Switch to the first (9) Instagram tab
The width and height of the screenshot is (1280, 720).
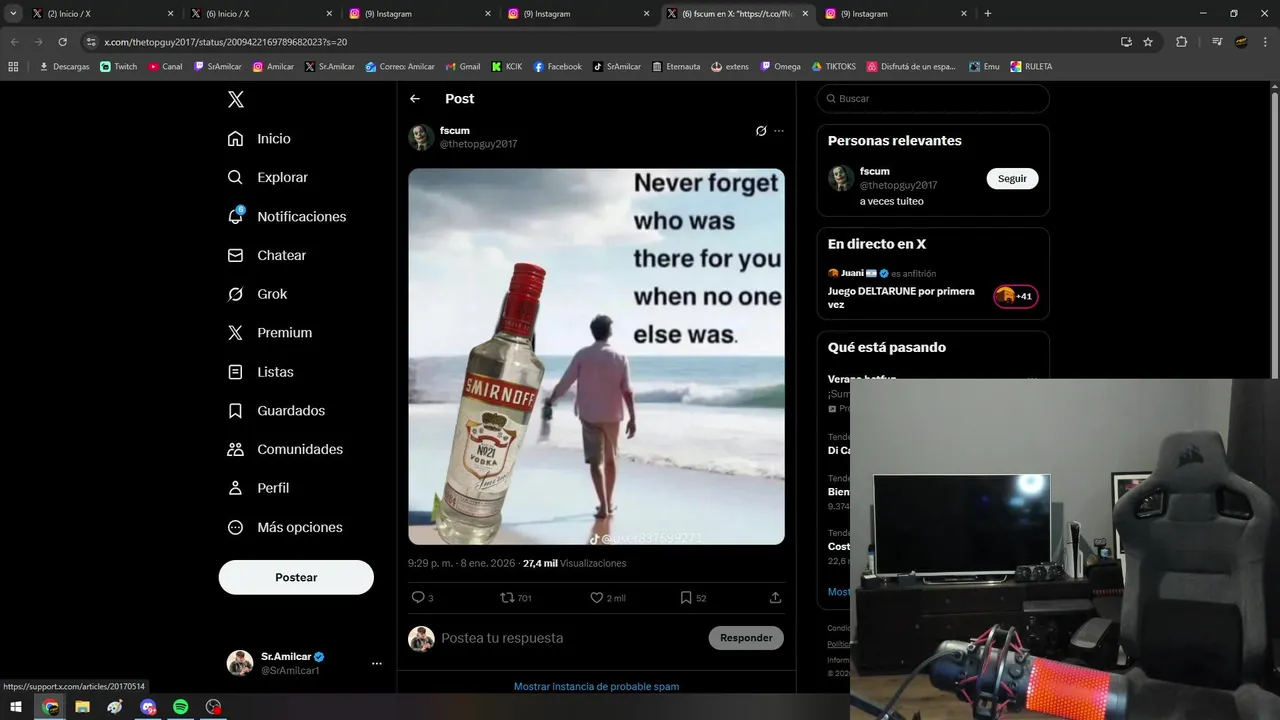coord(419,14)
